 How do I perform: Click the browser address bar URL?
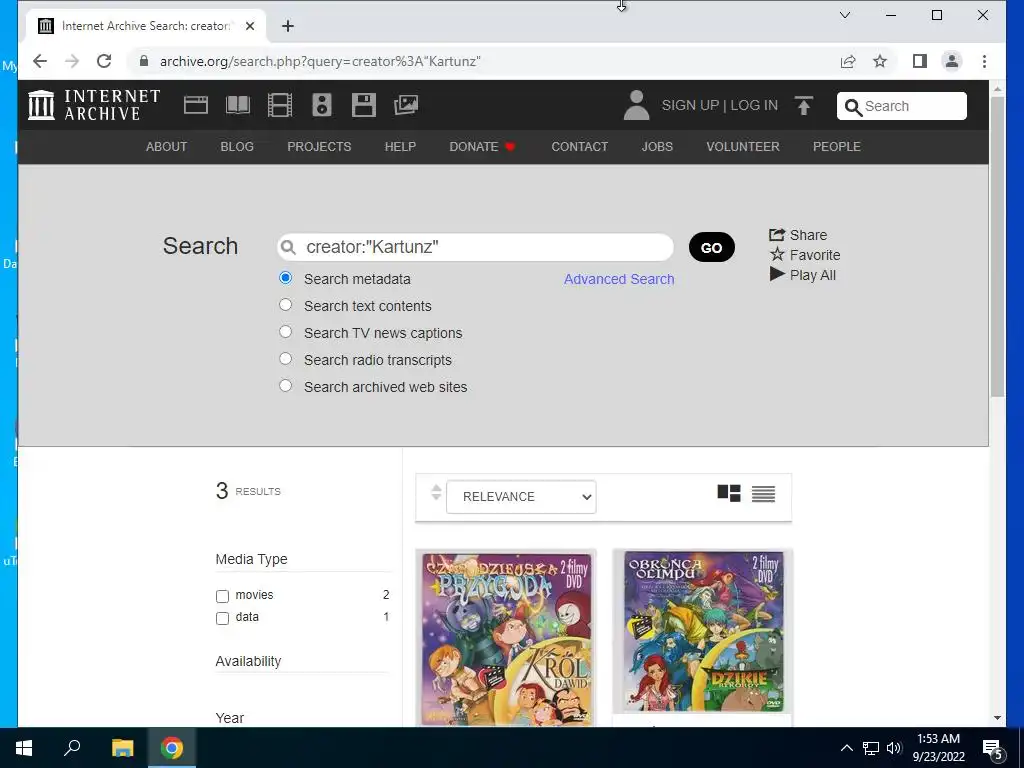point(320,61)
